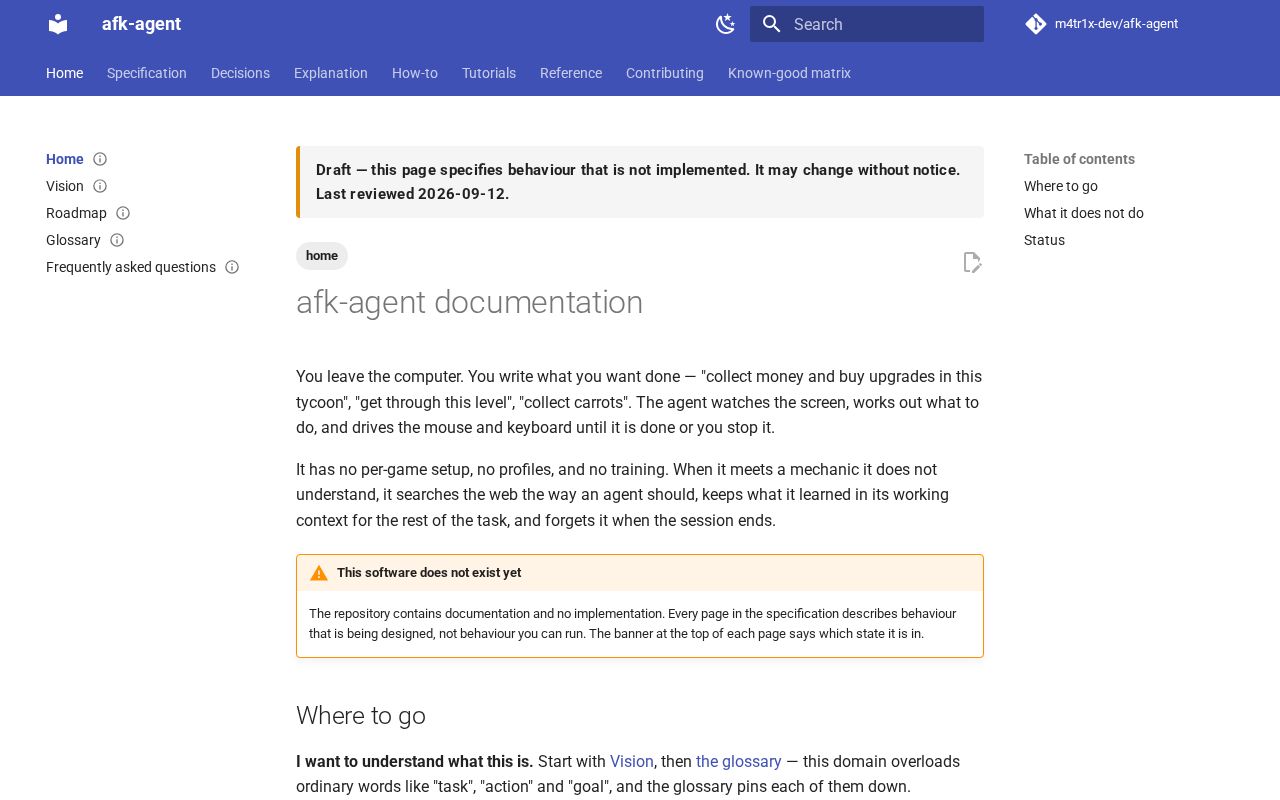Open the Specification tab
This screenshot has width=1280, height=800.
[x=147, y=73]
